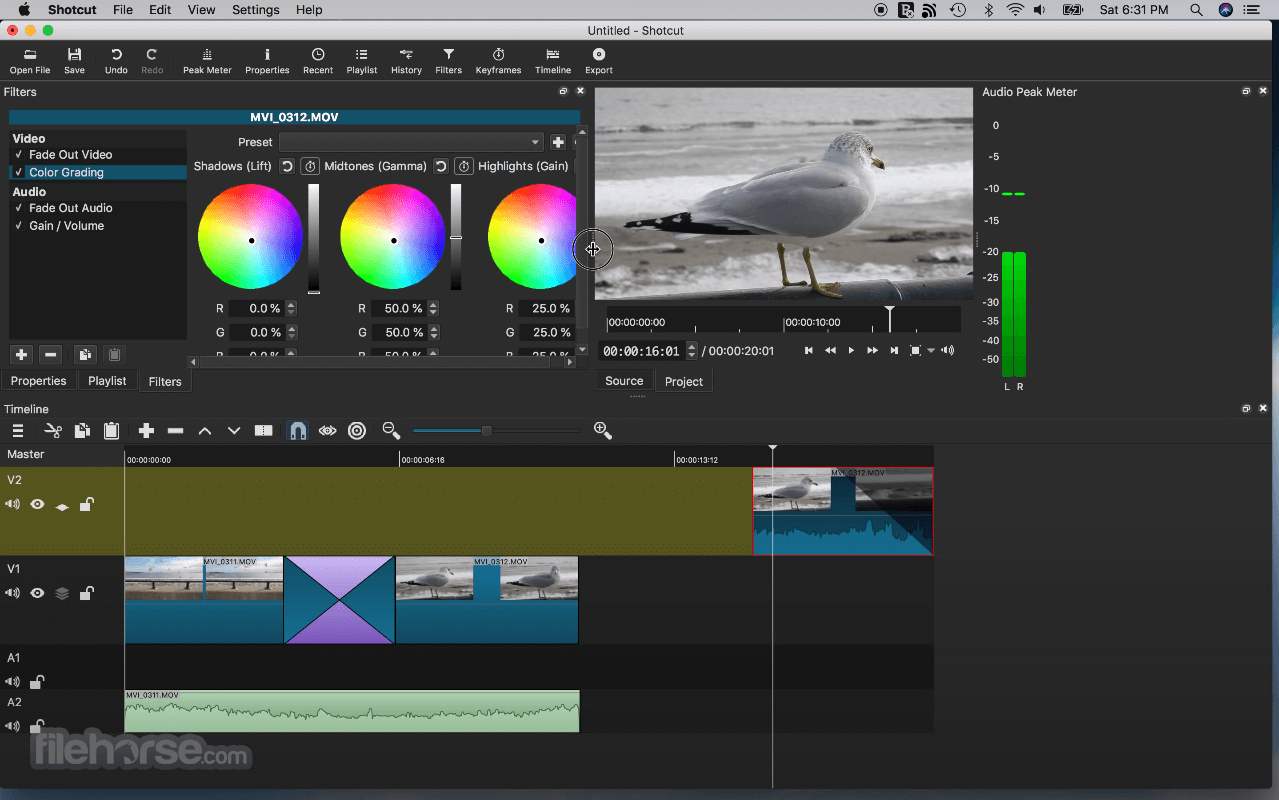
Task: Switch to the Properties tab
Action: click(38, 381)
